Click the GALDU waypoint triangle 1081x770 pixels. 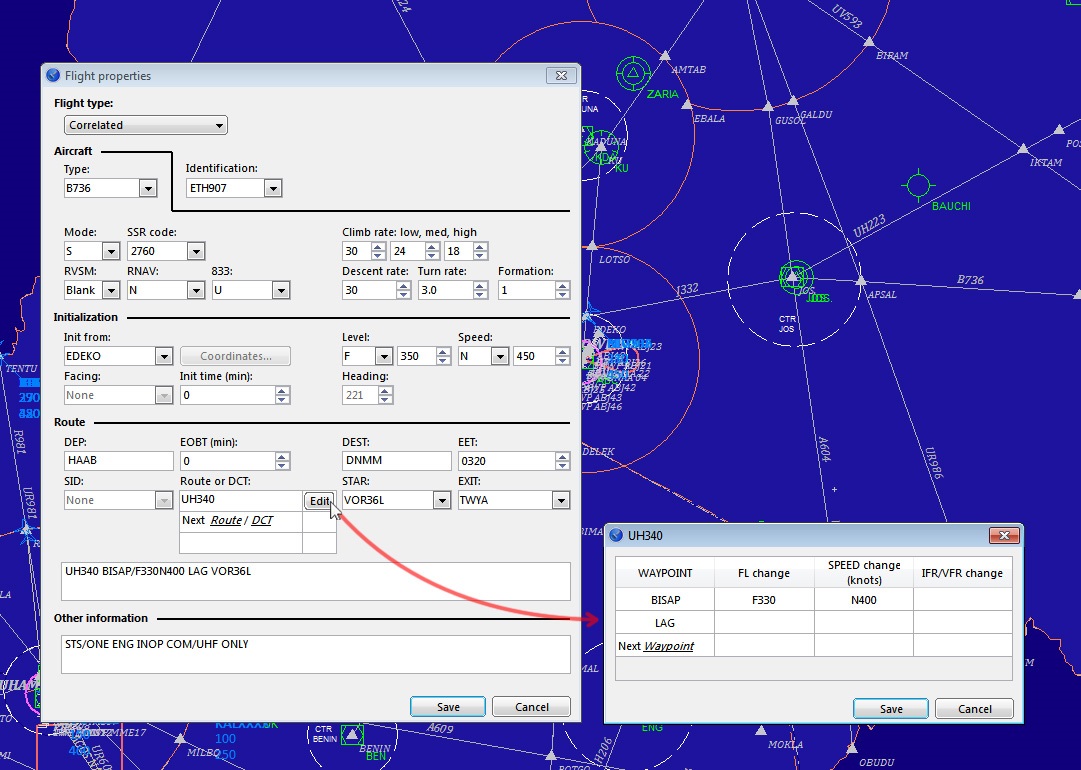point(793,101)
